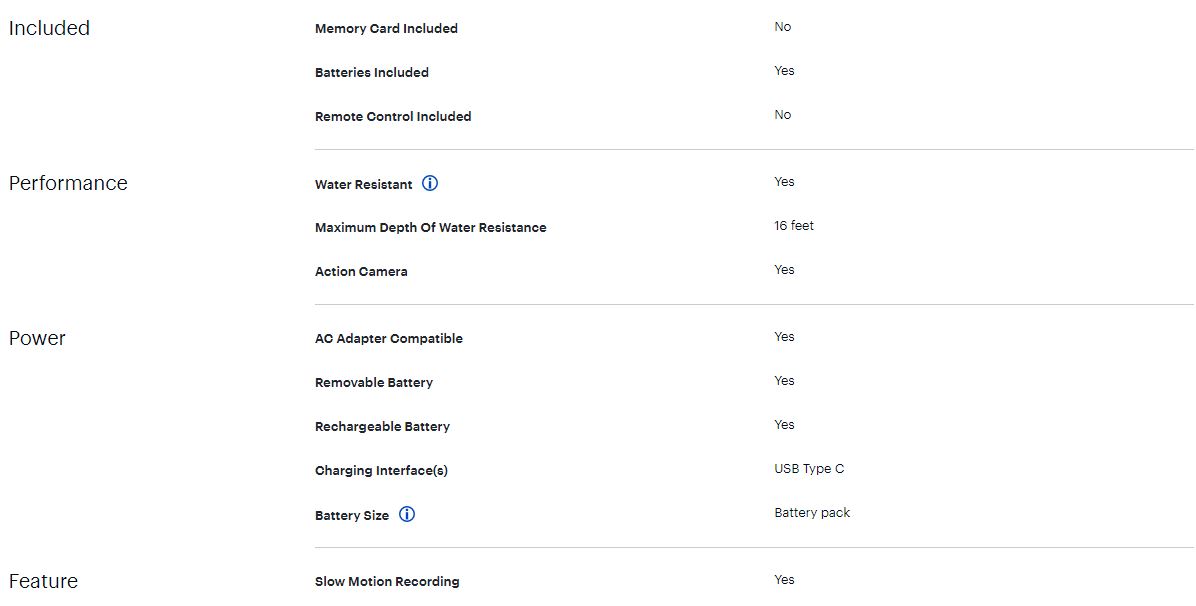Click the Power section heading
Screen dimensions: 1196x606
[37, 338]
